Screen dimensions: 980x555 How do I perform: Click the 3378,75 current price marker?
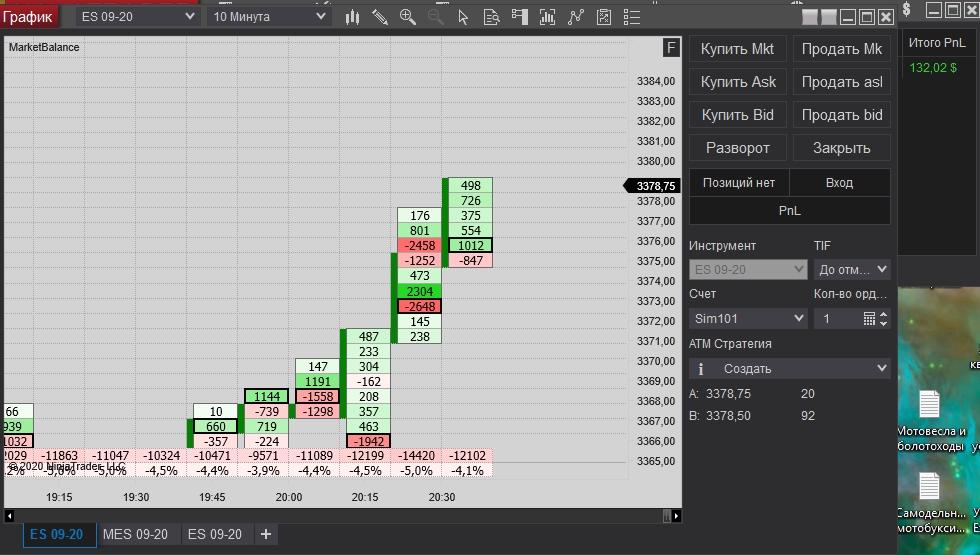pos(652,186)
